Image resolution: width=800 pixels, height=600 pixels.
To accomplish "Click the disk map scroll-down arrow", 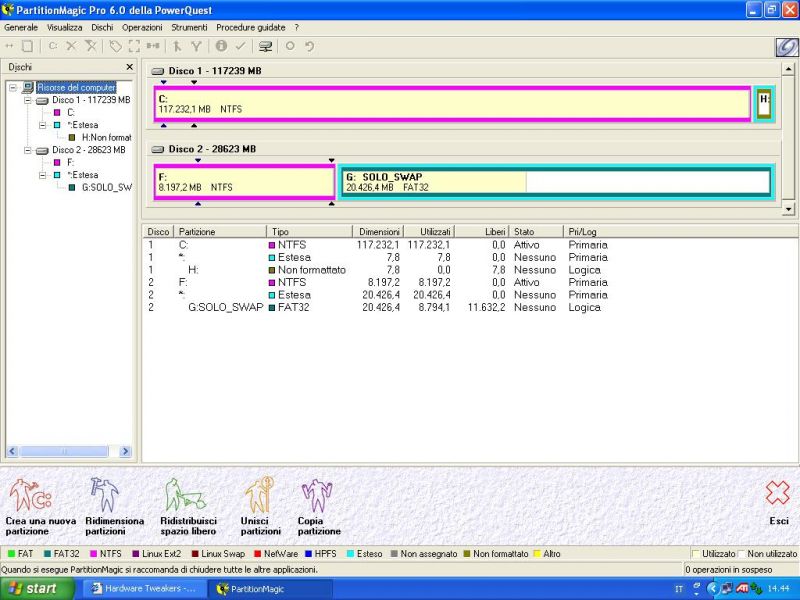I will [x=788, y=209].
